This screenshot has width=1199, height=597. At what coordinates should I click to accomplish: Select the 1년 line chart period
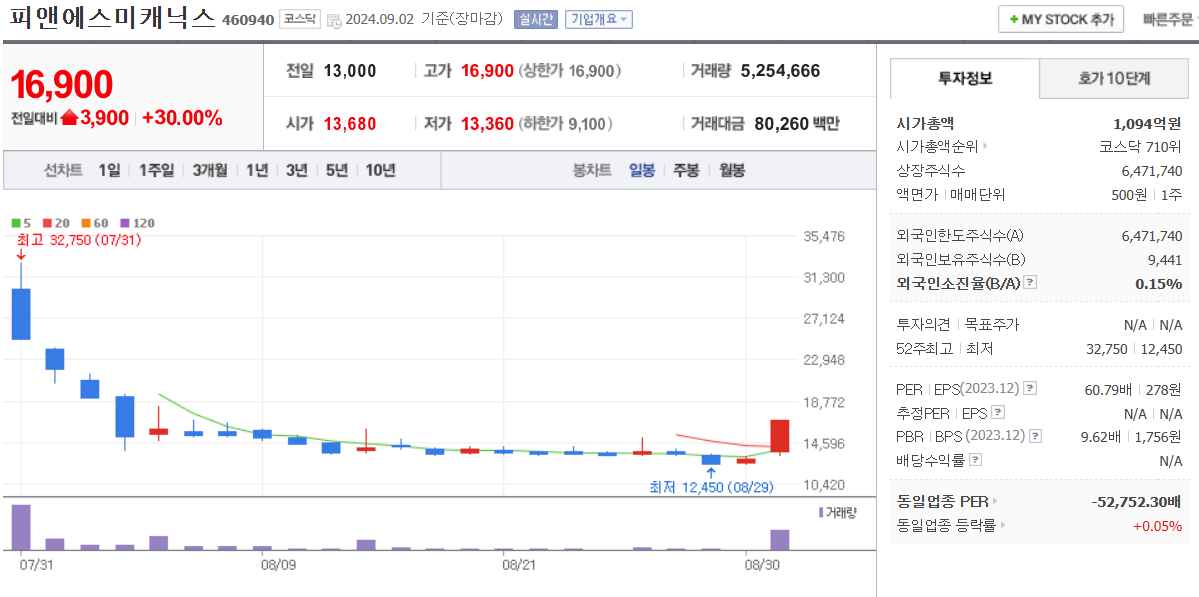(x=257, y=170)
